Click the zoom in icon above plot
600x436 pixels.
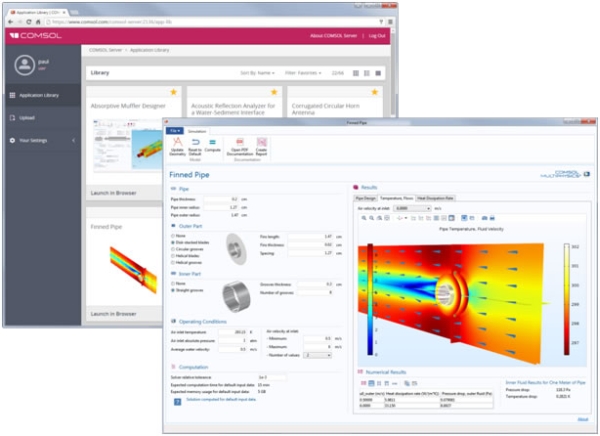click(365, 218)
